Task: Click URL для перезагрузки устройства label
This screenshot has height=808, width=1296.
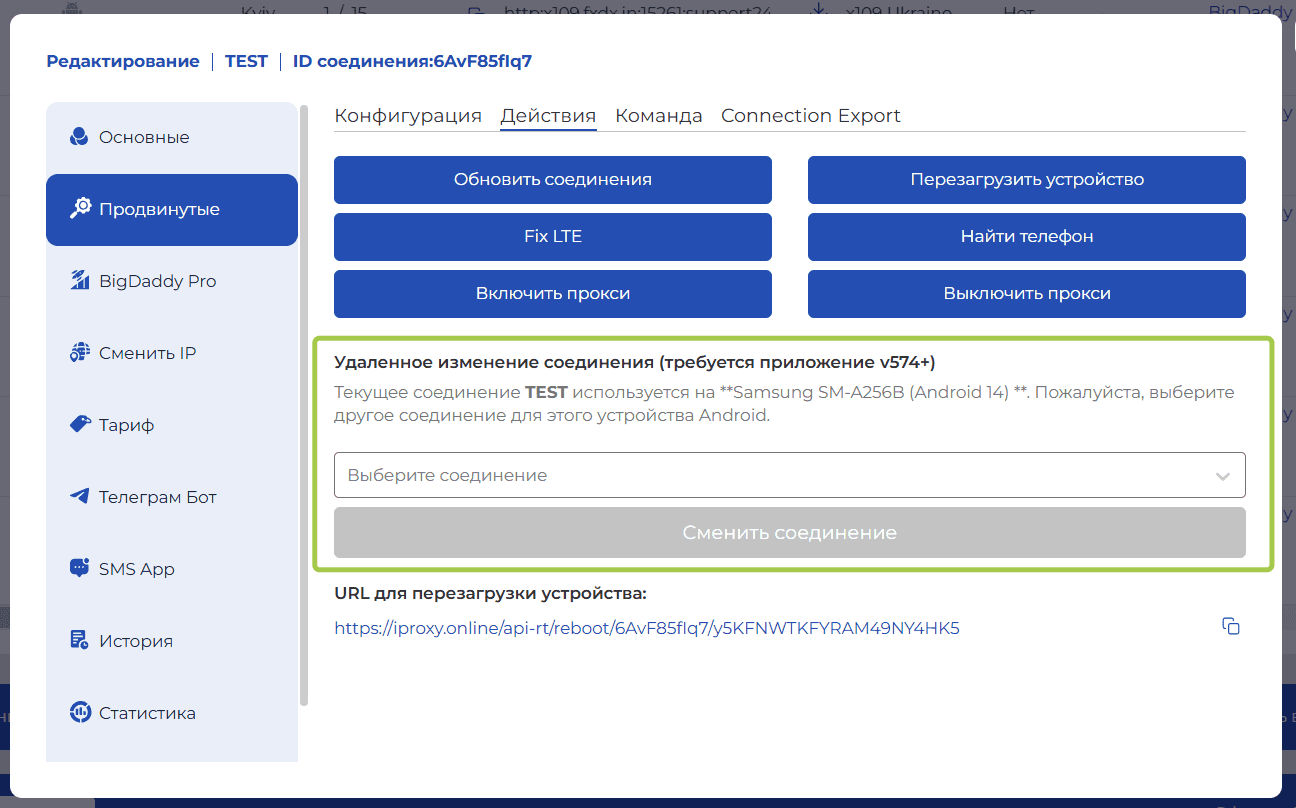Action: tap(491, 593)
